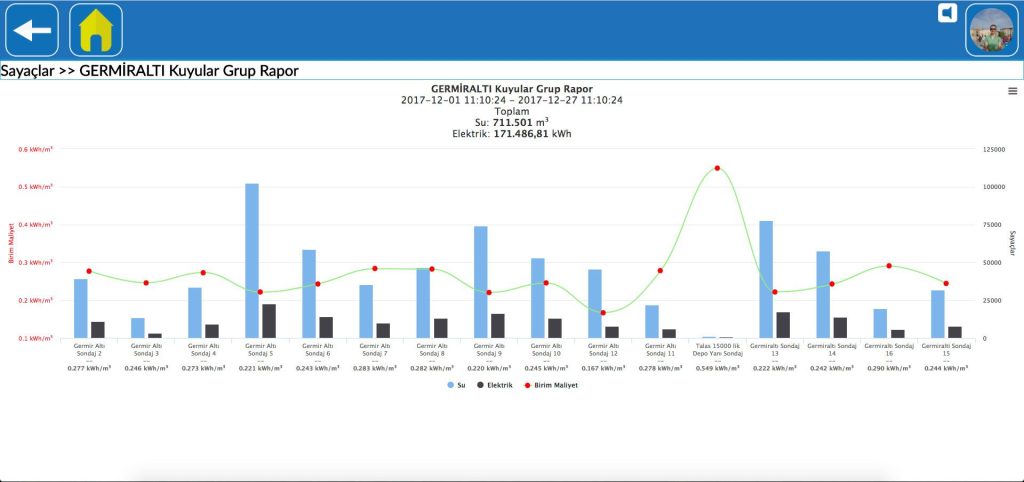Click the back arrow button

[x=32, y=30]
